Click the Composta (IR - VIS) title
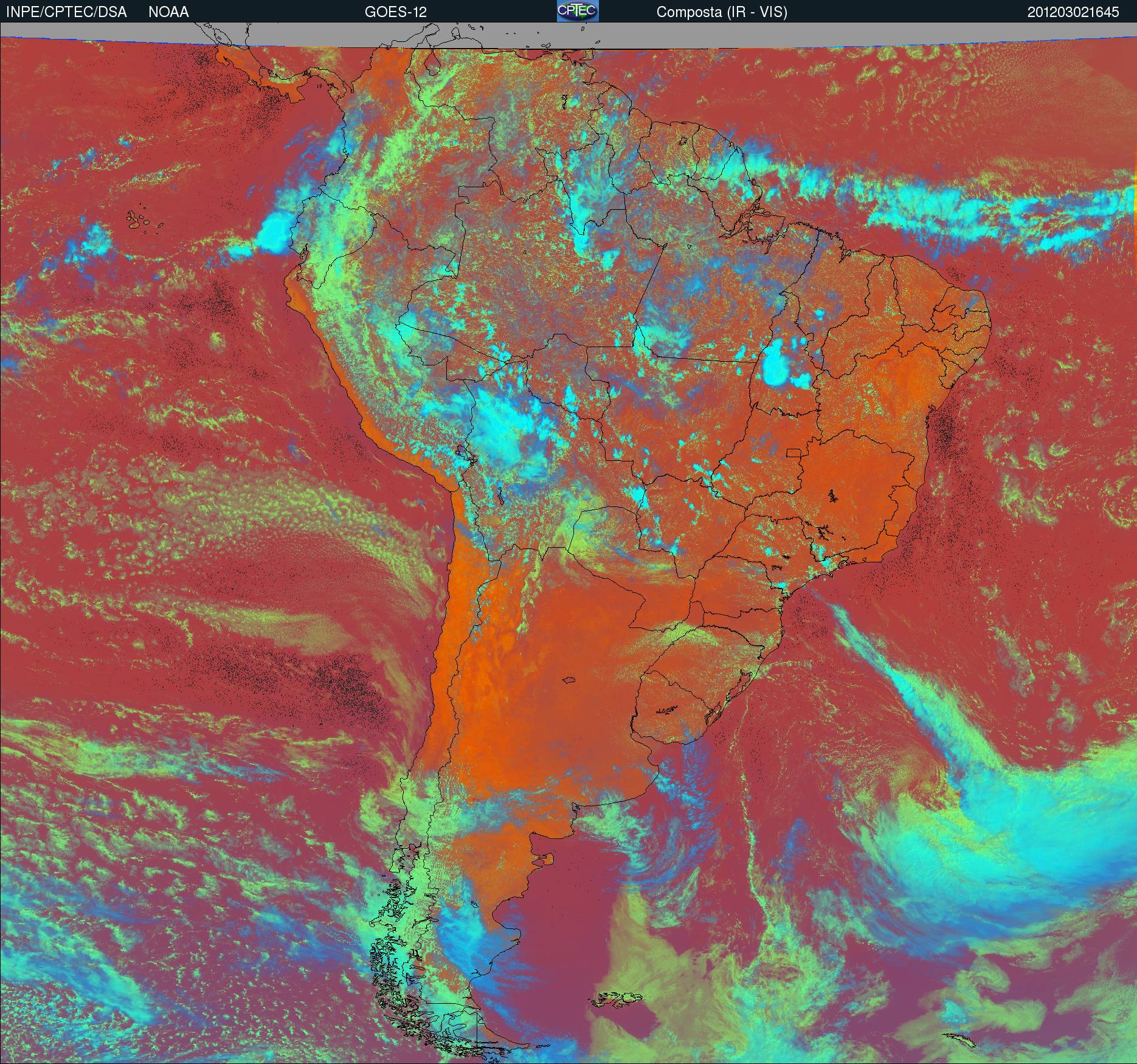The width and height of the screenshot is (1137, 1064). pos(721,12)
